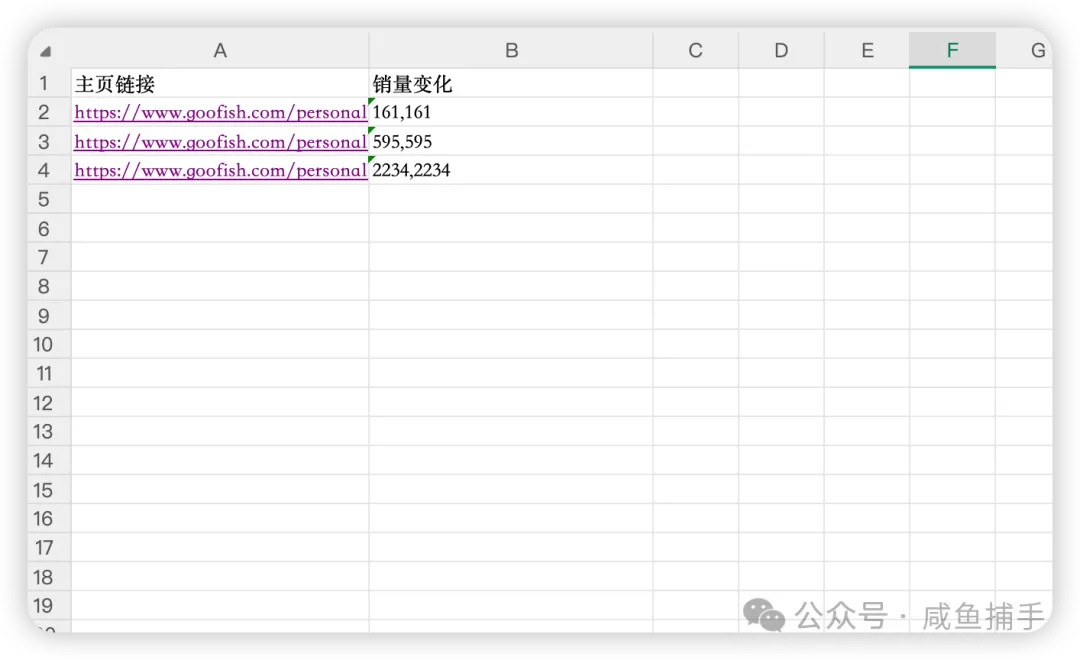Select column G header

tap(1024, 50)
